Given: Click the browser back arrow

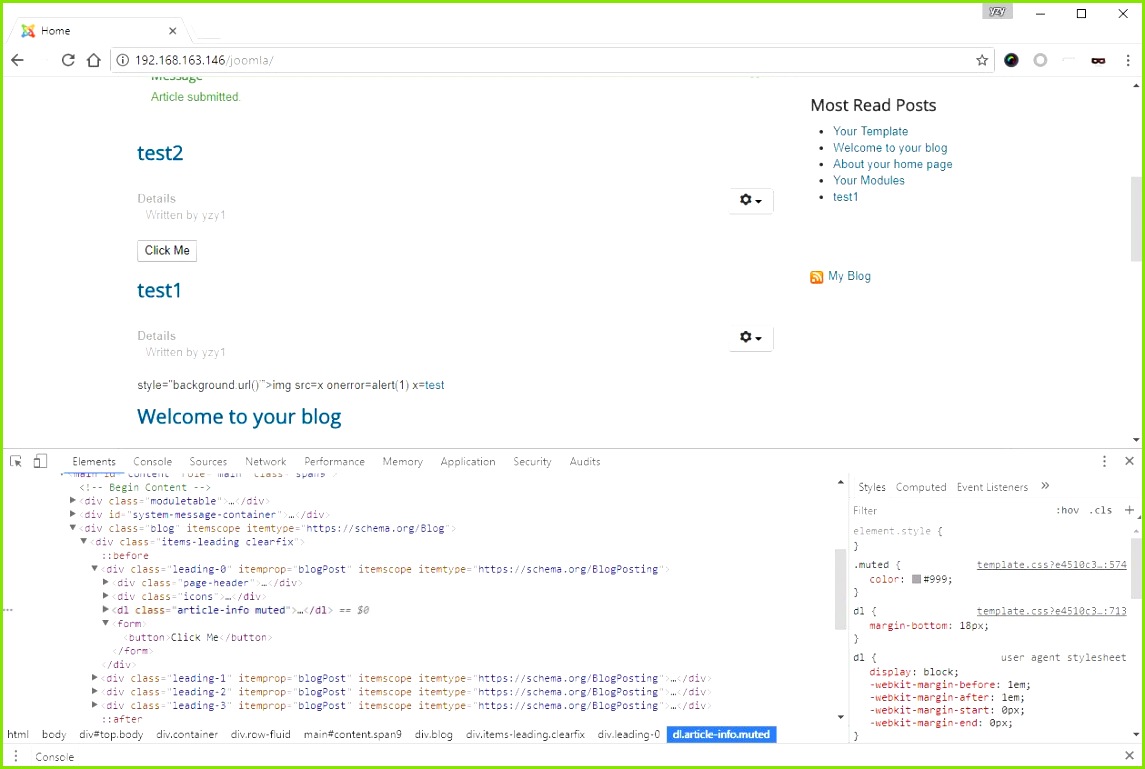Looking at the screenshot, I should click(x=17, y=60).
